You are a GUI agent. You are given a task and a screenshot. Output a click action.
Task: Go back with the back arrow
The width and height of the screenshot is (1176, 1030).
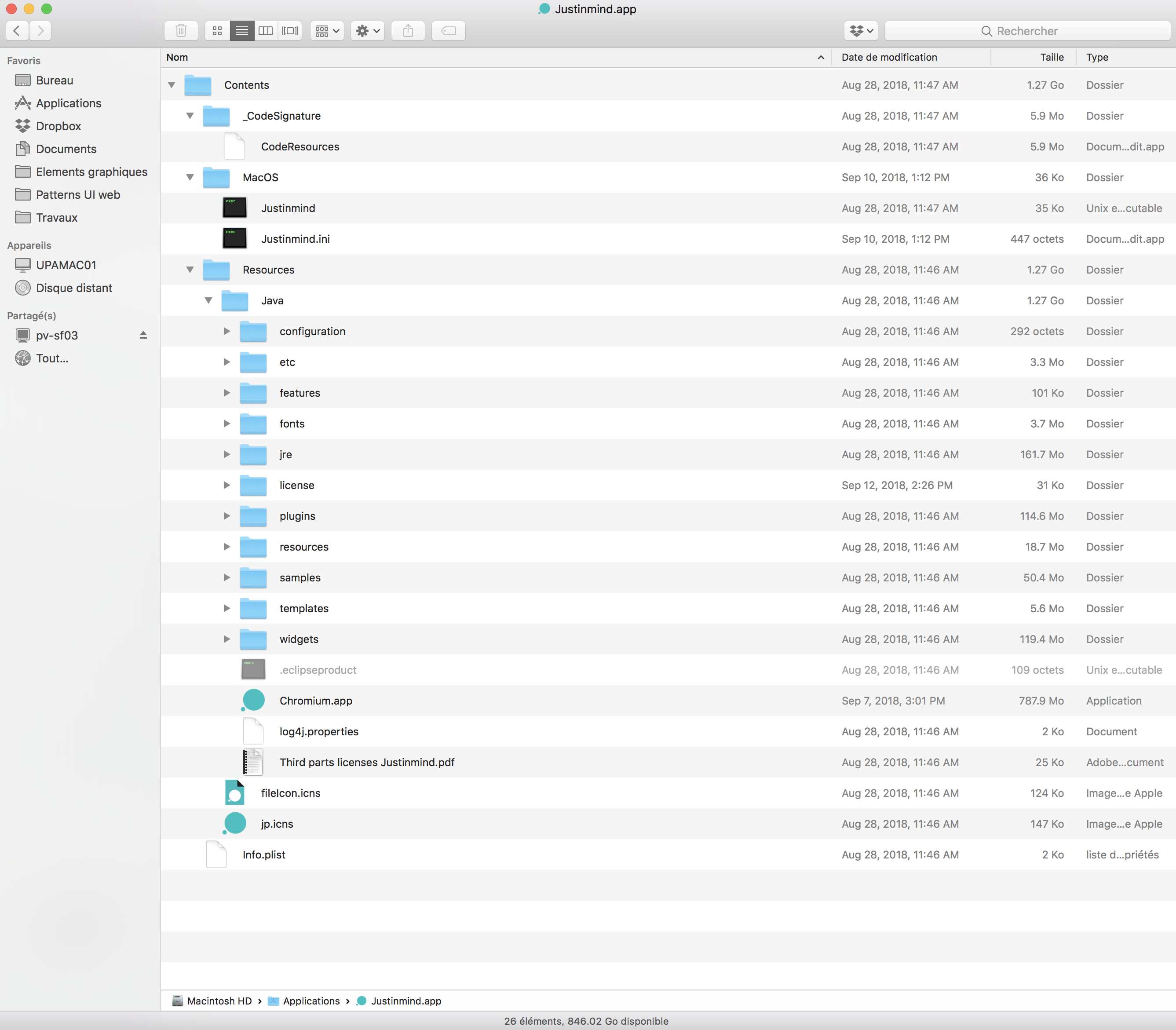tap(17, 31)
